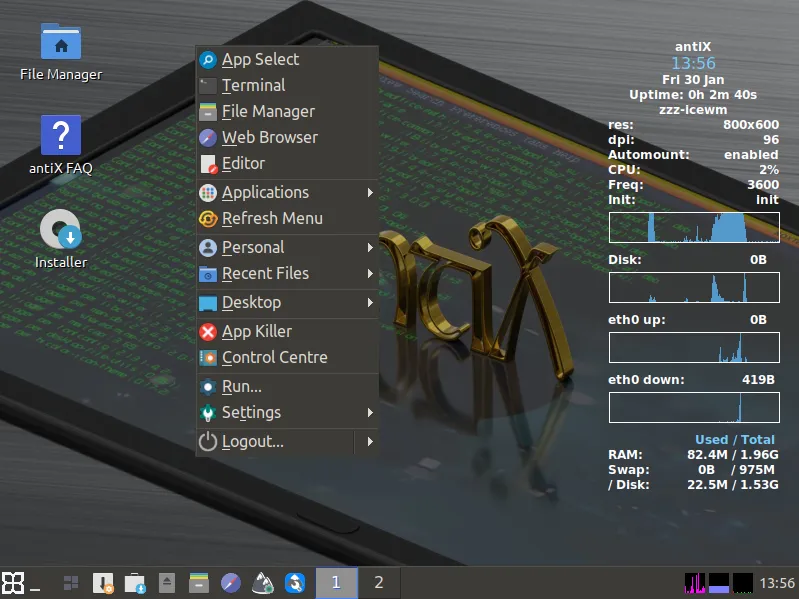Click the antiX start menu button on taskbar

pyautogui.click(x=13, y=583)
